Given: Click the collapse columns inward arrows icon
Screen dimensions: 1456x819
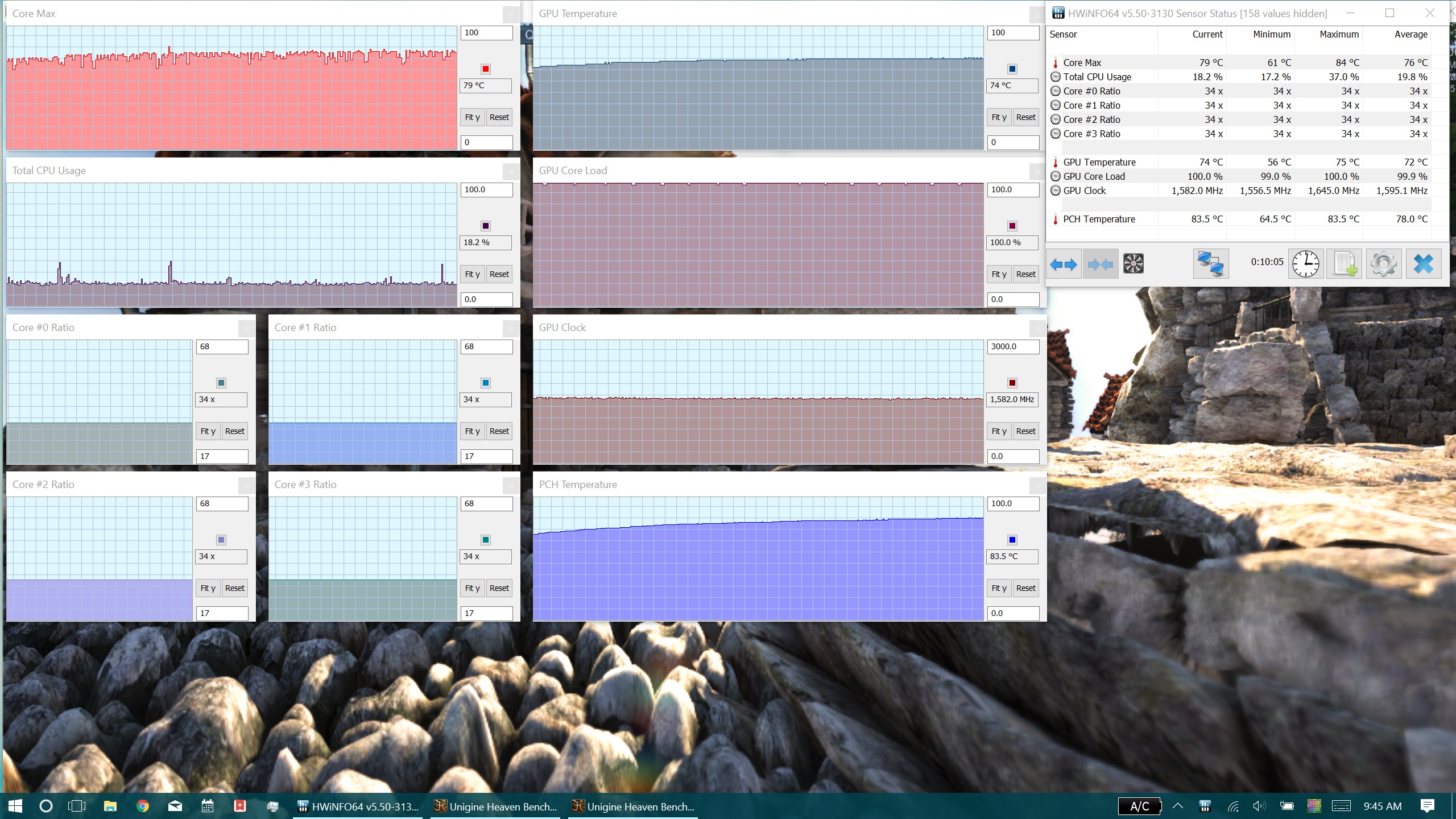Looking at the screenshot, I should point(1101,264).
